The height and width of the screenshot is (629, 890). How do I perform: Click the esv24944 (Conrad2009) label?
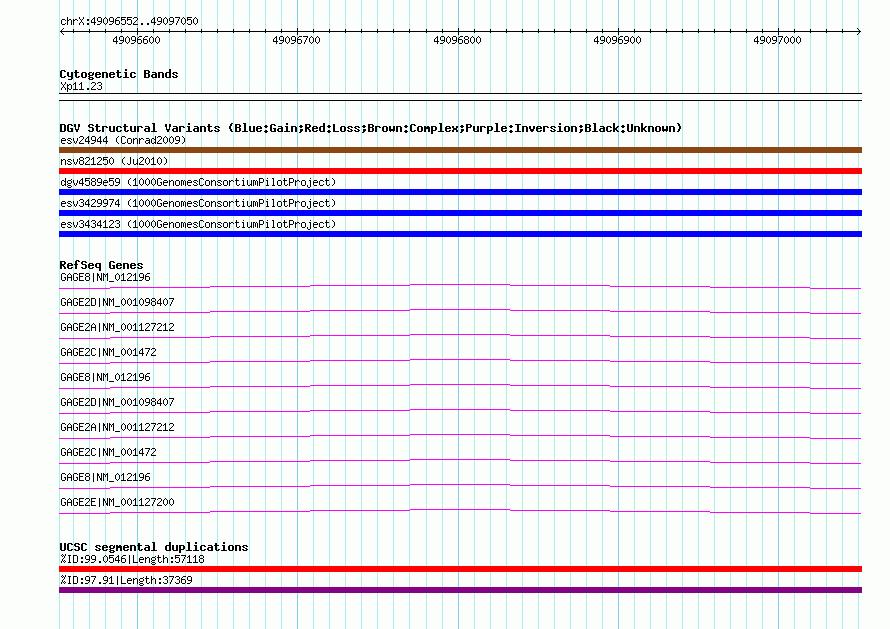[x=123, y=140]
